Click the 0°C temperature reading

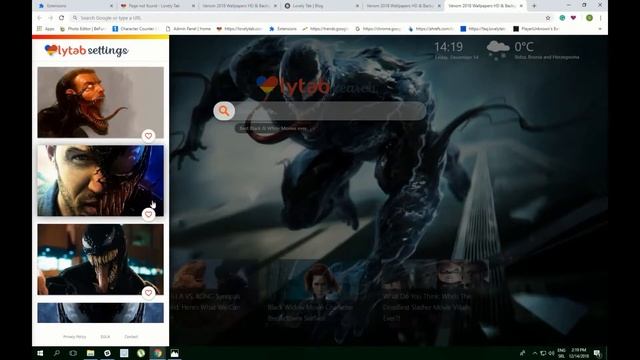click(524, 47)
